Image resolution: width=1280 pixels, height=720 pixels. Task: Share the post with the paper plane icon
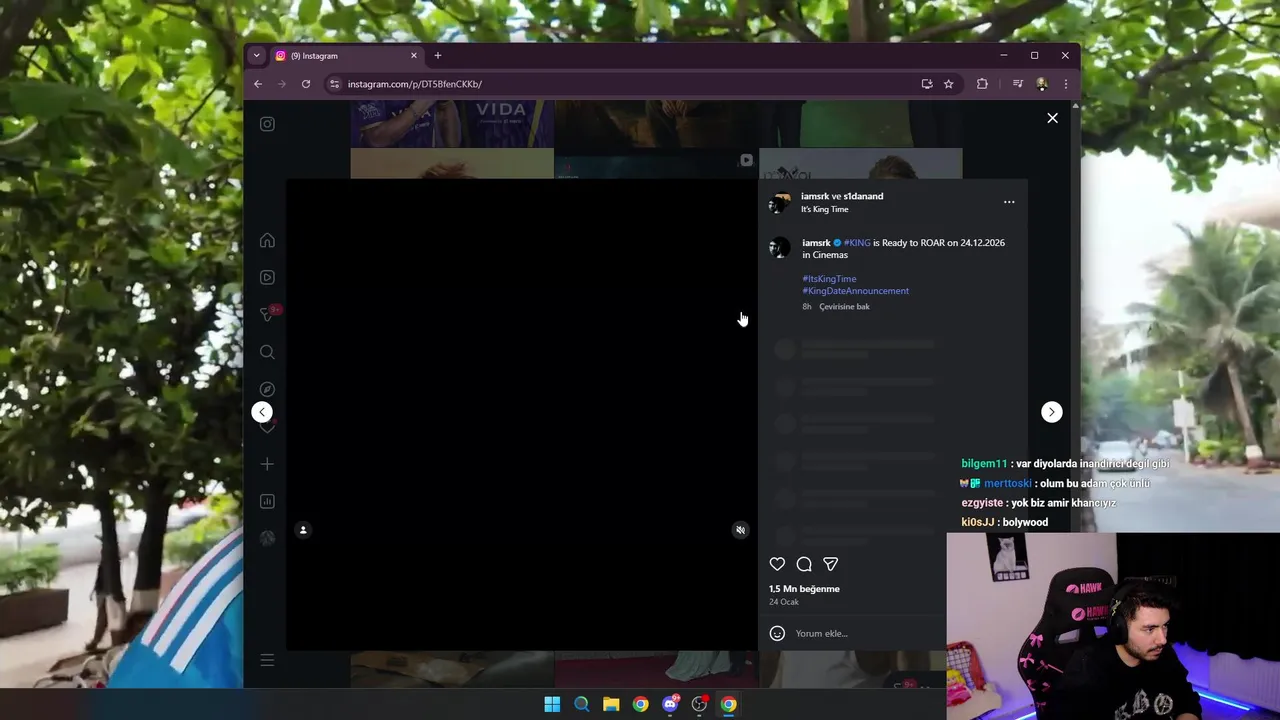[830, 564]
